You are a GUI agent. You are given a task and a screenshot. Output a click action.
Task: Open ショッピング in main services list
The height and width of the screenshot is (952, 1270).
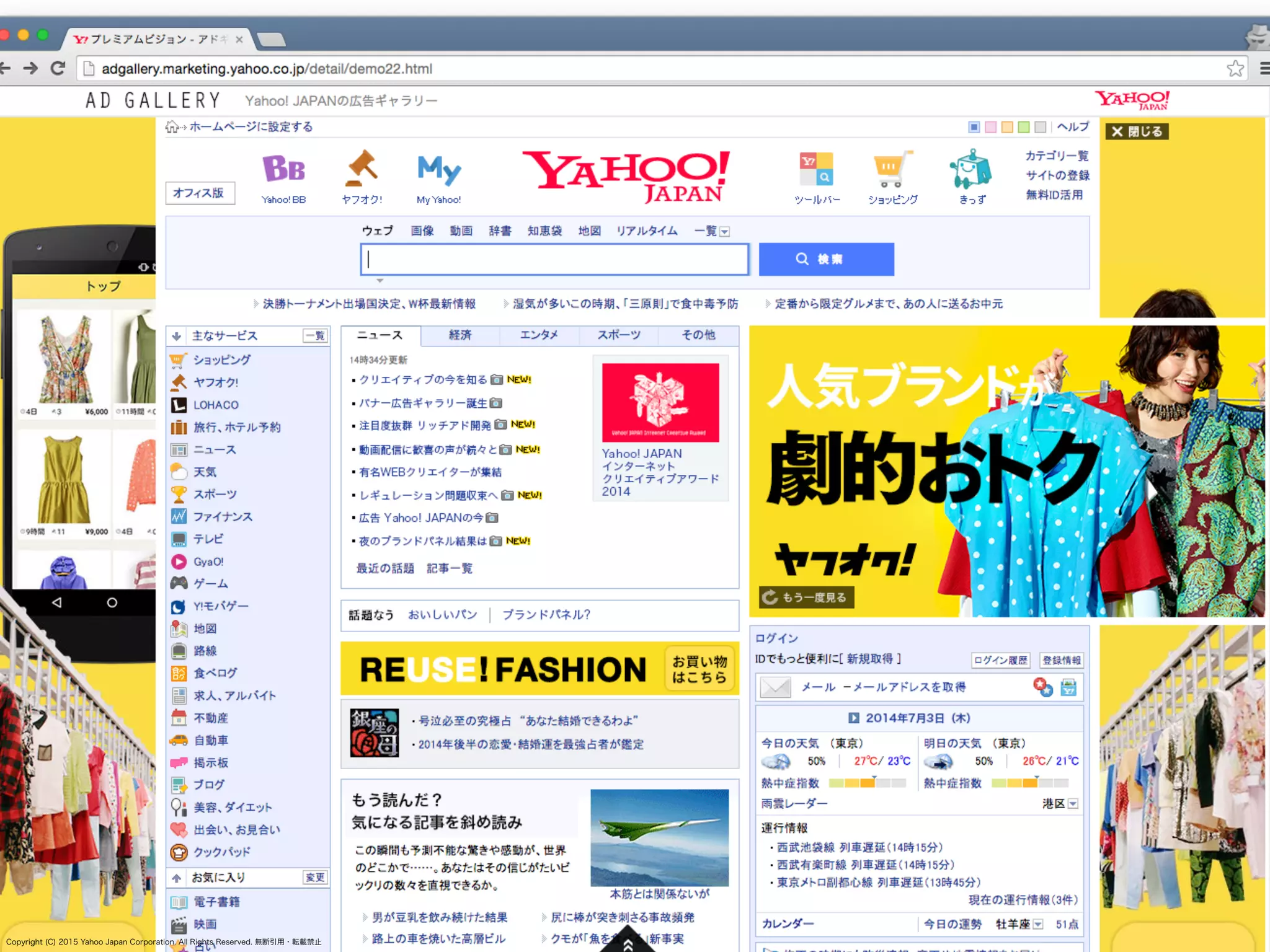(x=222, y=359)
